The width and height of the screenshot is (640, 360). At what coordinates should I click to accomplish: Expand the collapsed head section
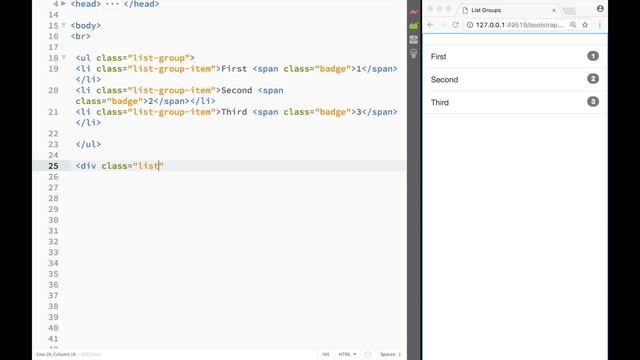[x=63, y=4]
